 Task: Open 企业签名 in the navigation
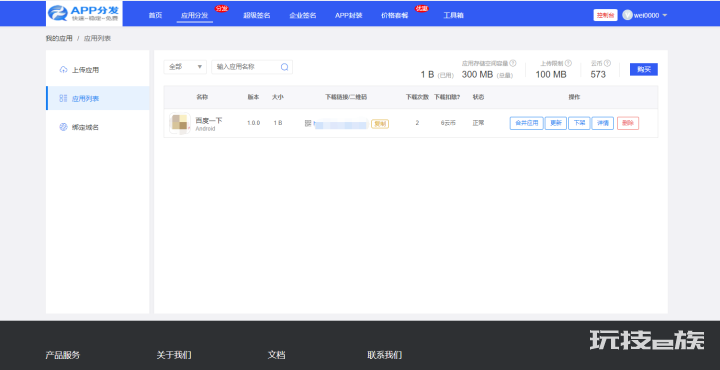(303, 16)
